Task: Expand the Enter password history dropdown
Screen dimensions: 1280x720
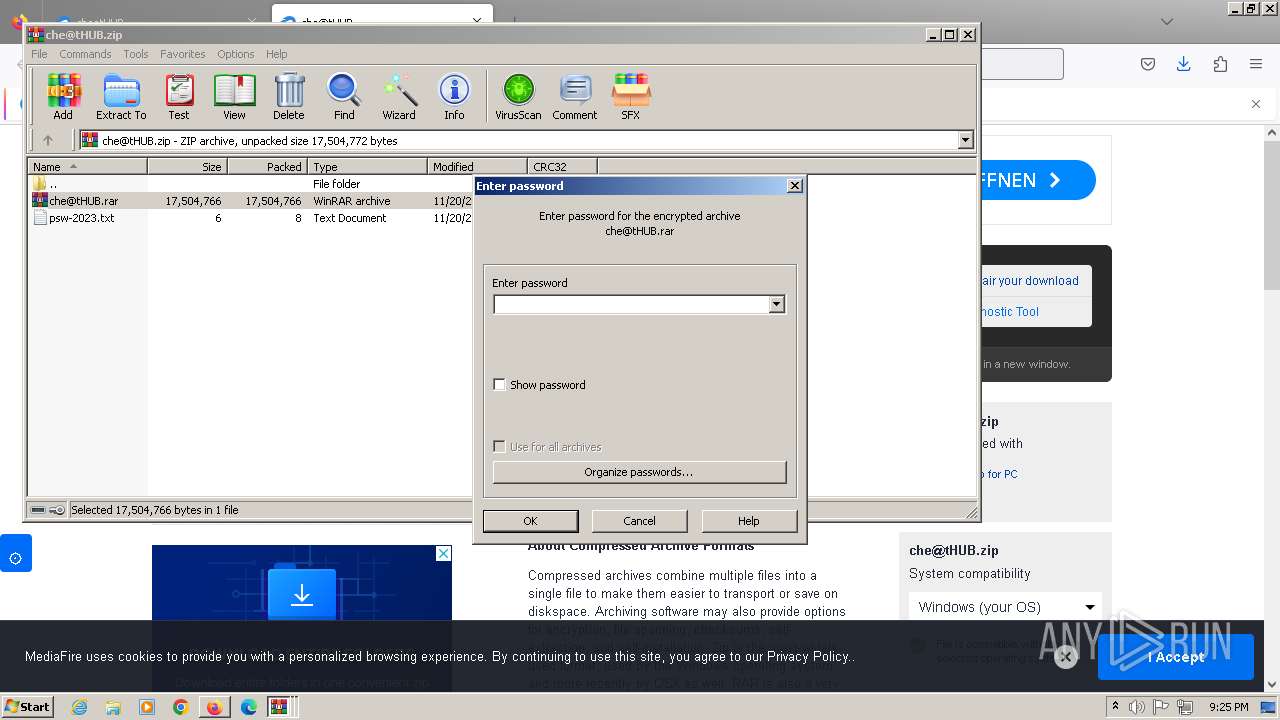Action: pyautogui.click(x=776, y=304)
